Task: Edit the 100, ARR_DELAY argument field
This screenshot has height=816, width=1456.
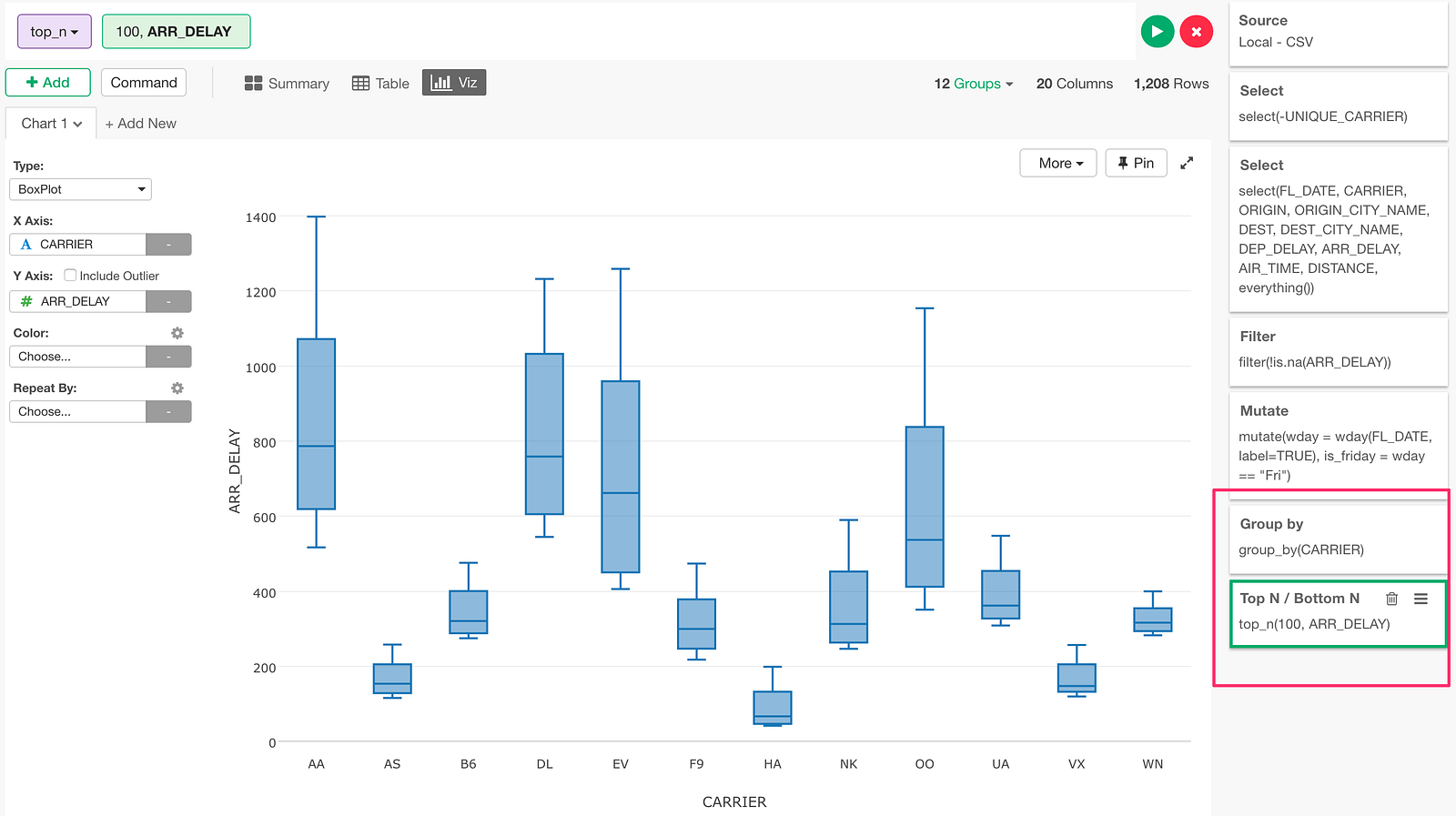Action: coord(177,32)
